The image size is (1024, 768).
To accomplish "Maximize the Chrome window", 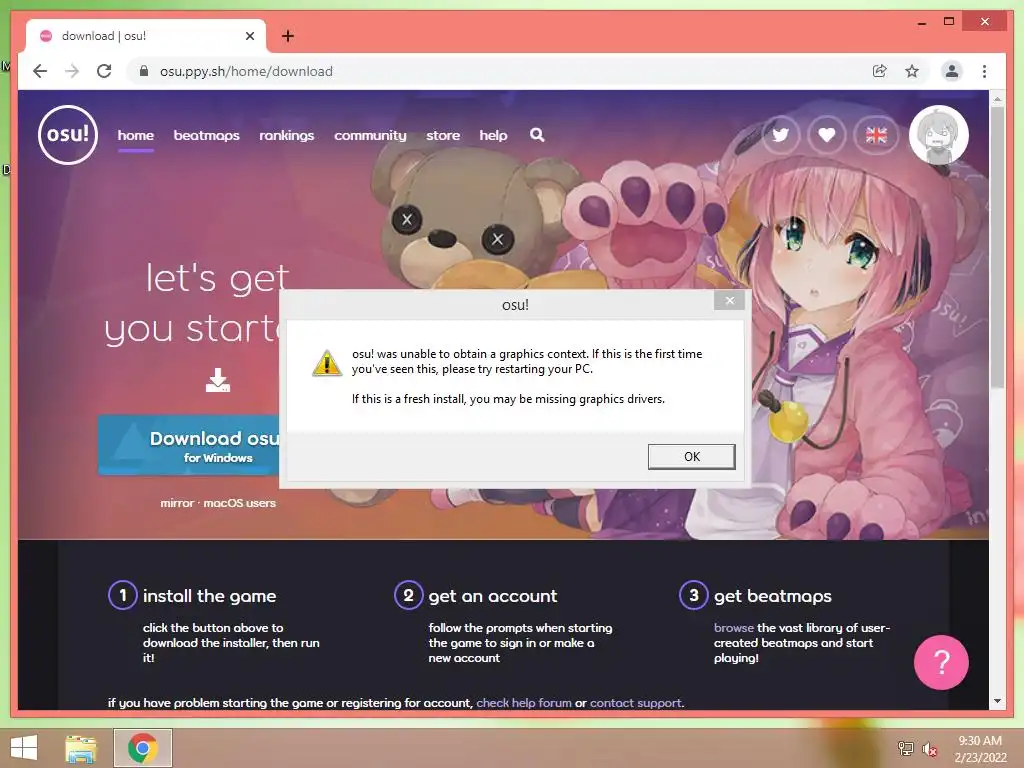I will [x=949, y=22].
